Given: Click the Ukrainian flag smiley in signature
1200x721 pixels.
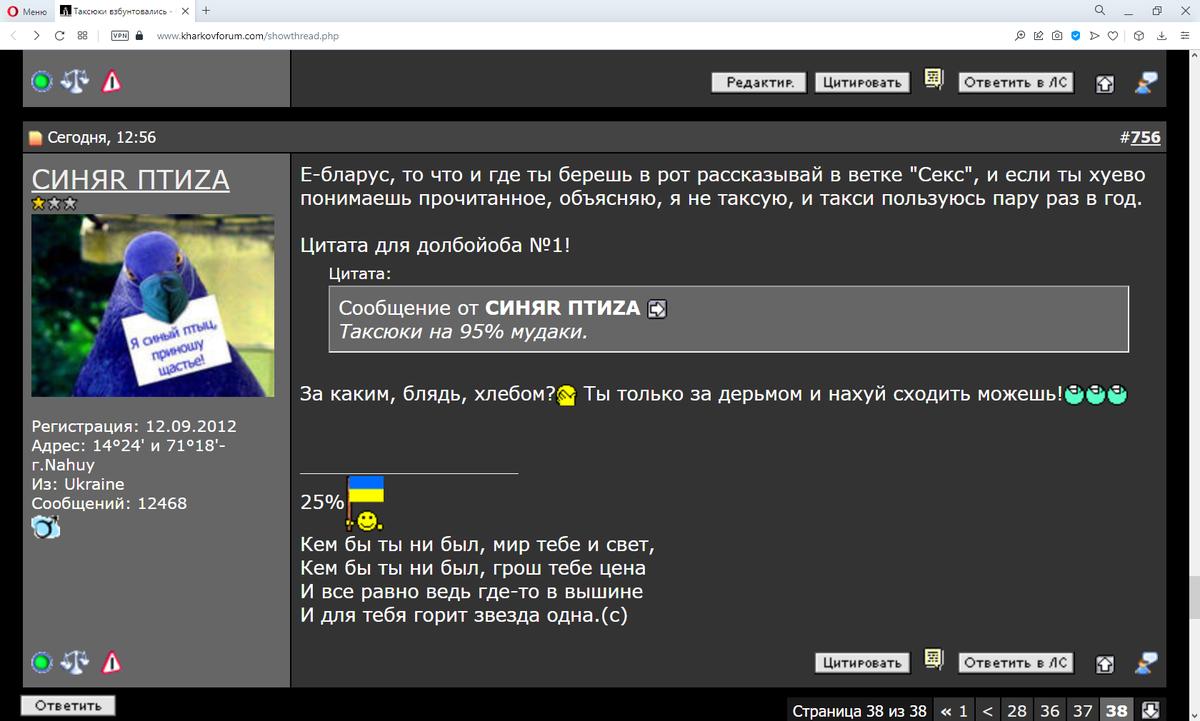Looking at the screenshot, I should [x=365, y=503].
